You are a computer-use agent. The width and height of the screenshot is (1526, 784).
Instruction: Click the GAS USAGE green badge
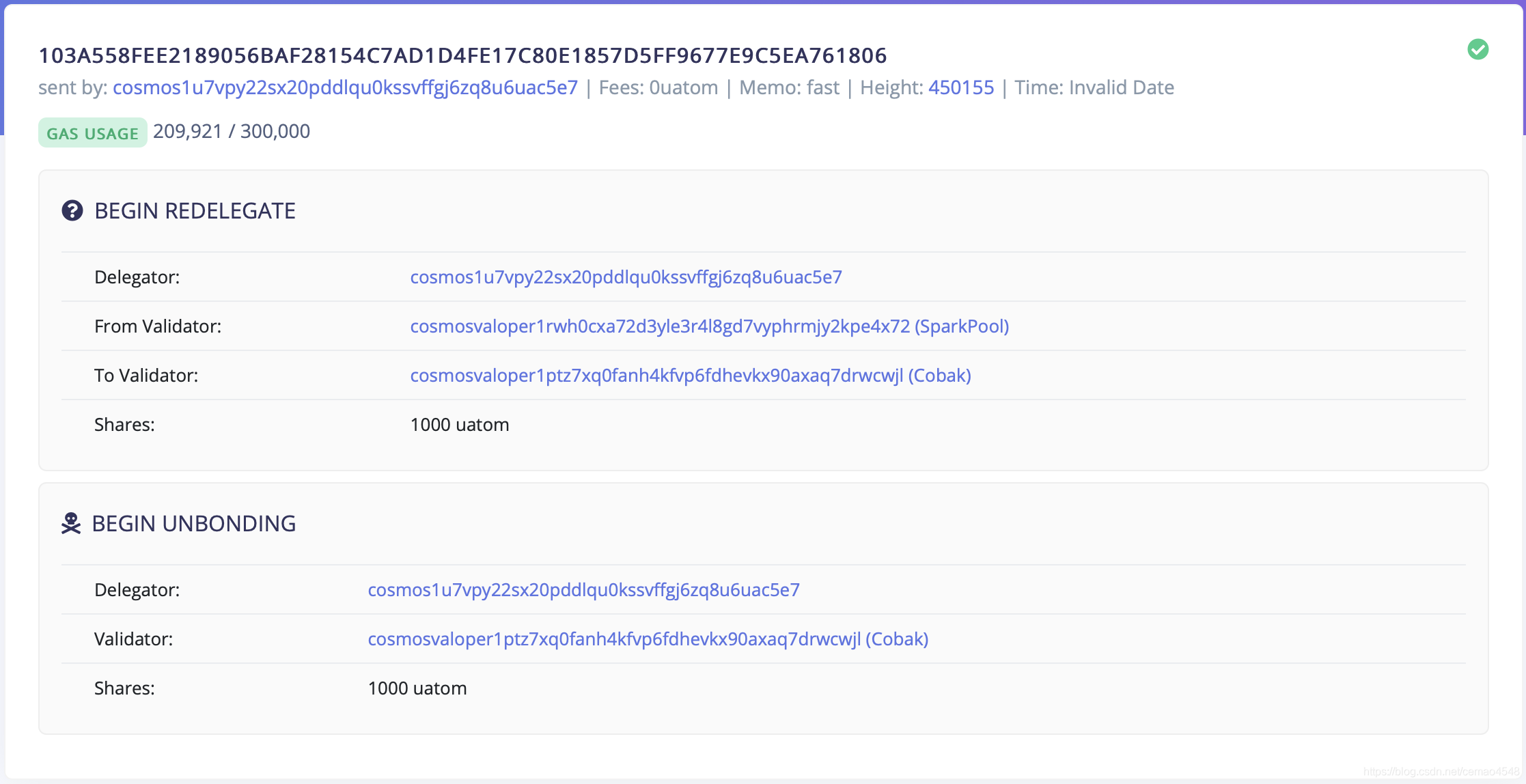coord(92,133)
